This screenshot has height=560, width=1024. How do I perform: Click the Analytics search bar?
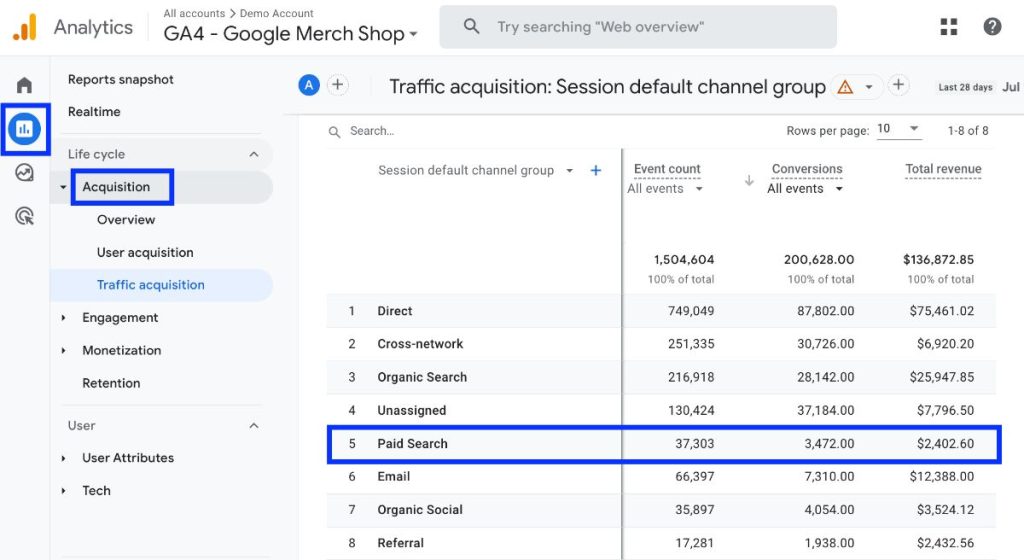click(638, 27)
